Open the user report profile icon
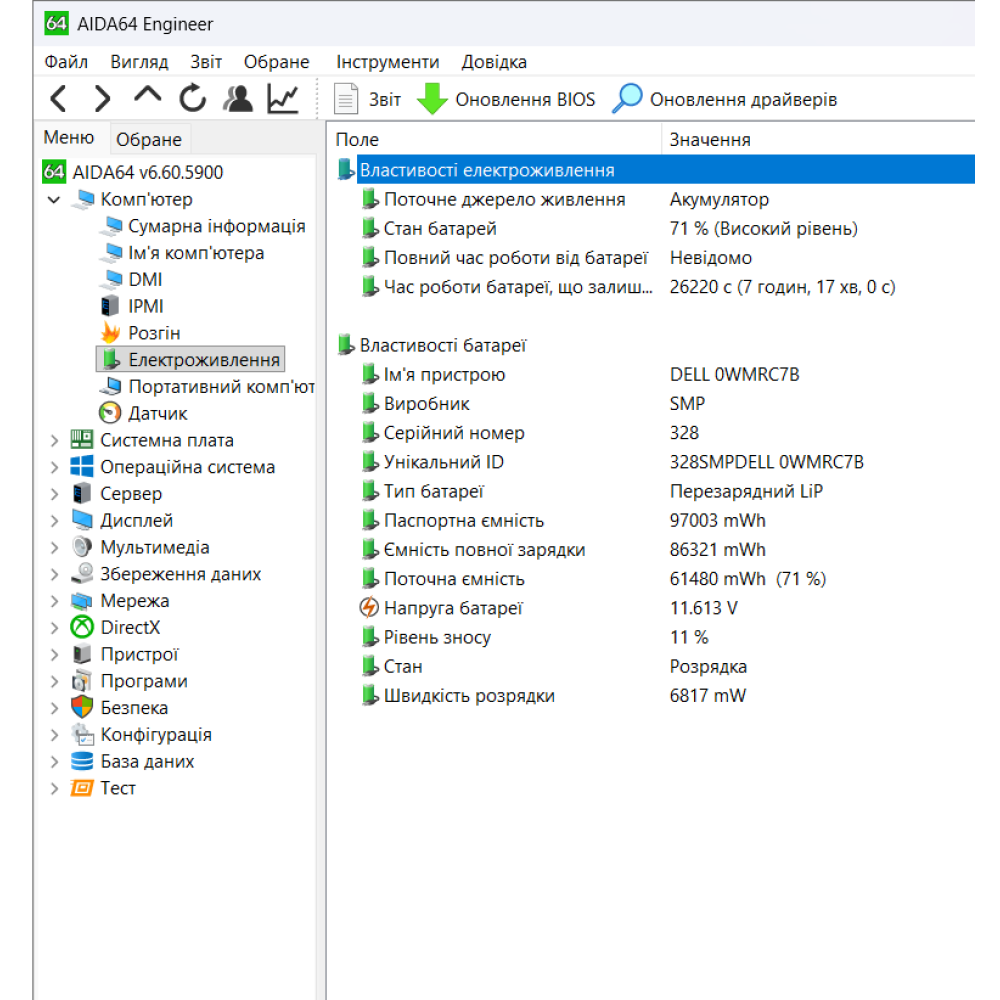Screen dimensions: 1000x1000 point(240,98)
